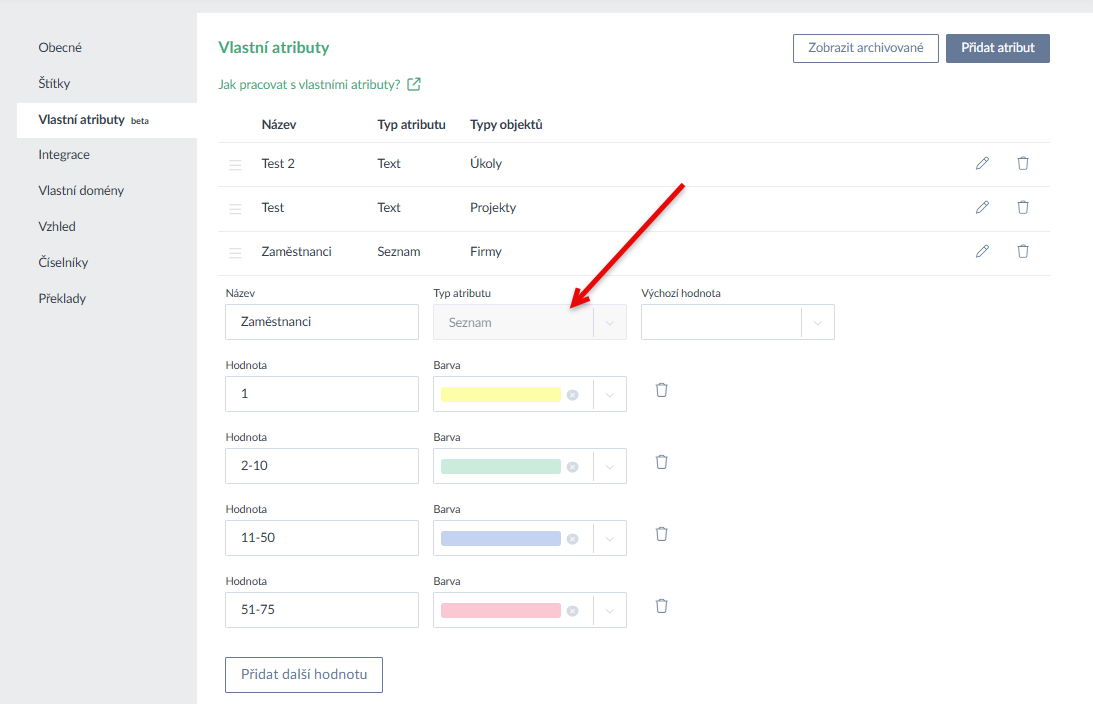
Task: Clear the pink color of value 51-75
Action: click(x=572, y=611)
